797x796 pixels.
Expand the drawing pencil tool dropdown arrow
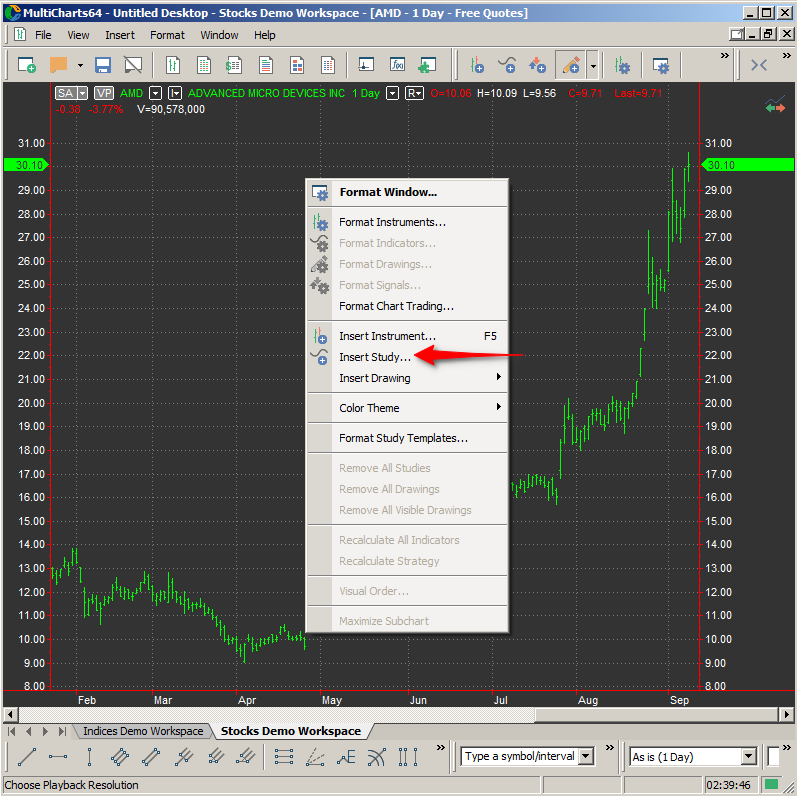(x=593, y=65)
